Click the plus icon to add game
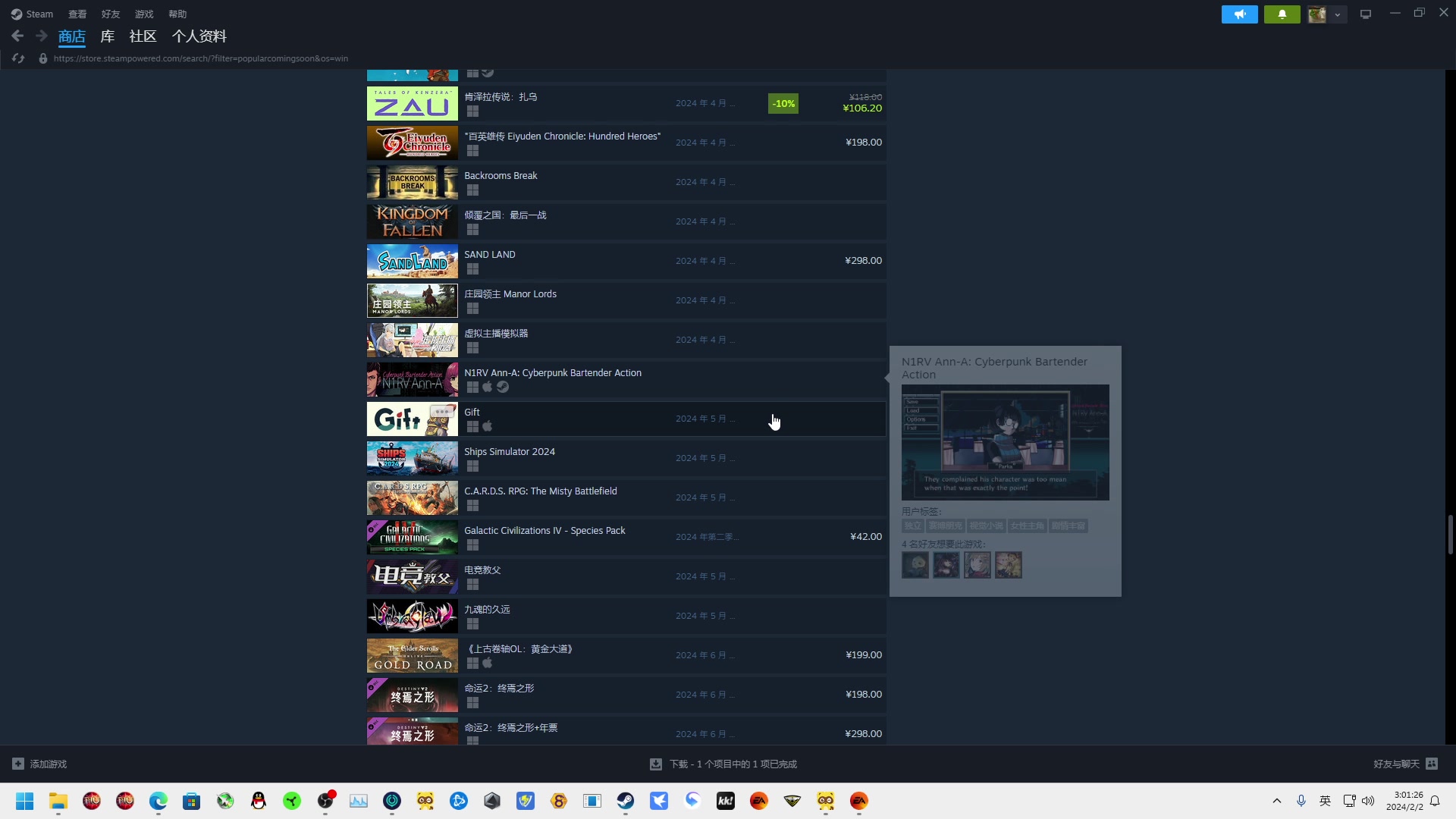This screenshot has height=819, width=1456. coord(18,764)
